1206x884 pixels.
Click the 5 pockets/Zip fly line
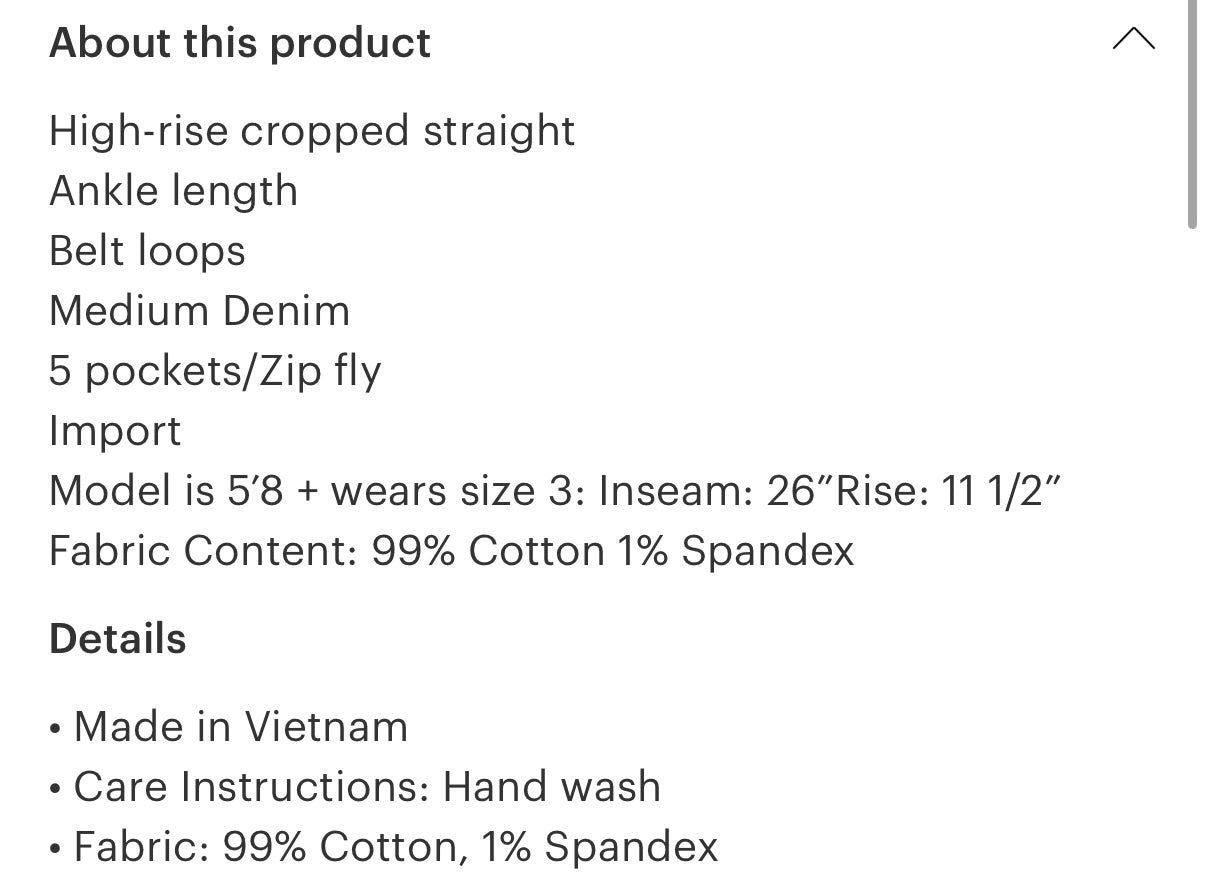pyautogui.click(x=215, y=371)
